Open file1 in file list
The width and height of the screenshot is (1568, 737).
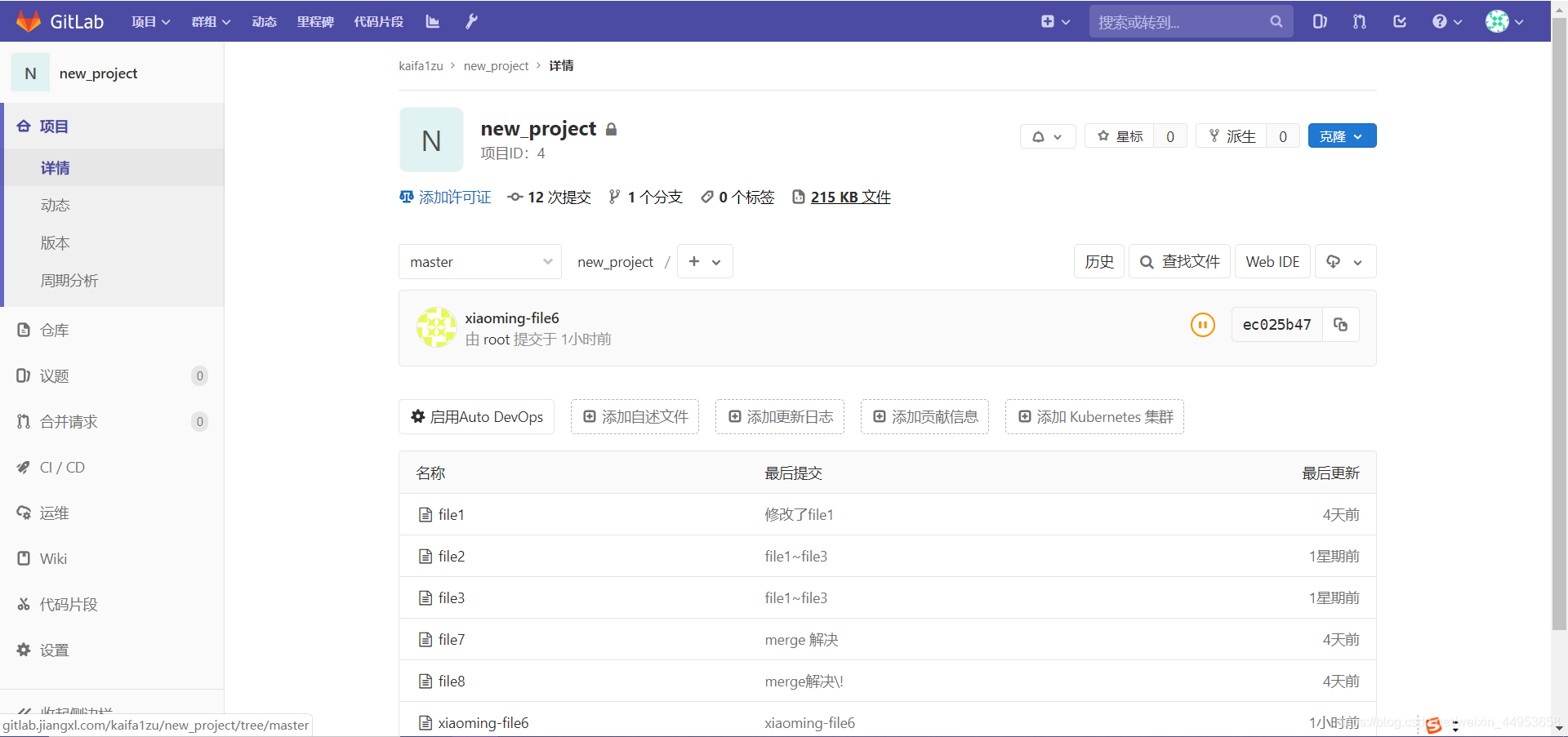tap(452, 515)
